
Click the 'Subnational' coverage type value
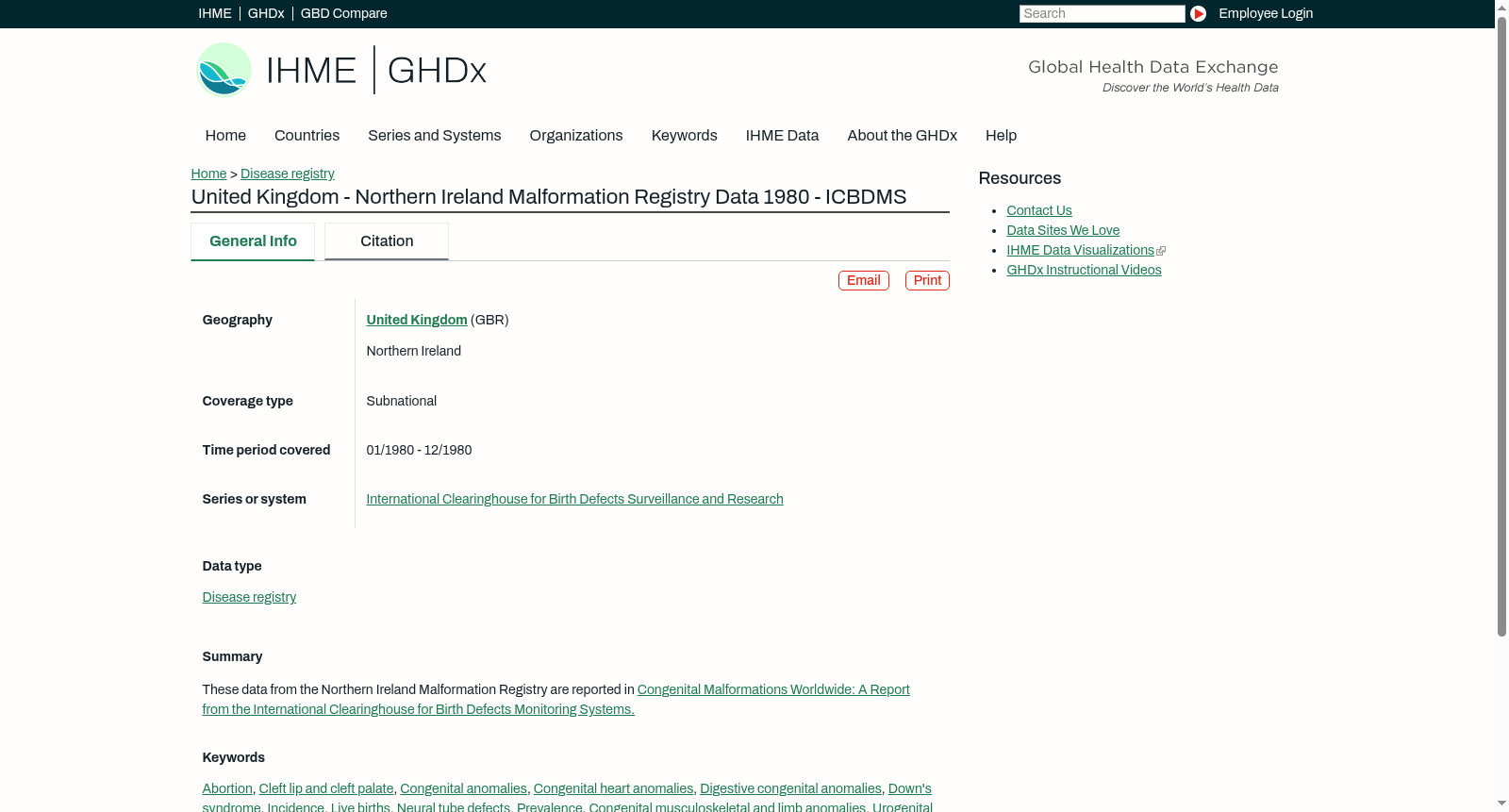click(x=402, y=401)
